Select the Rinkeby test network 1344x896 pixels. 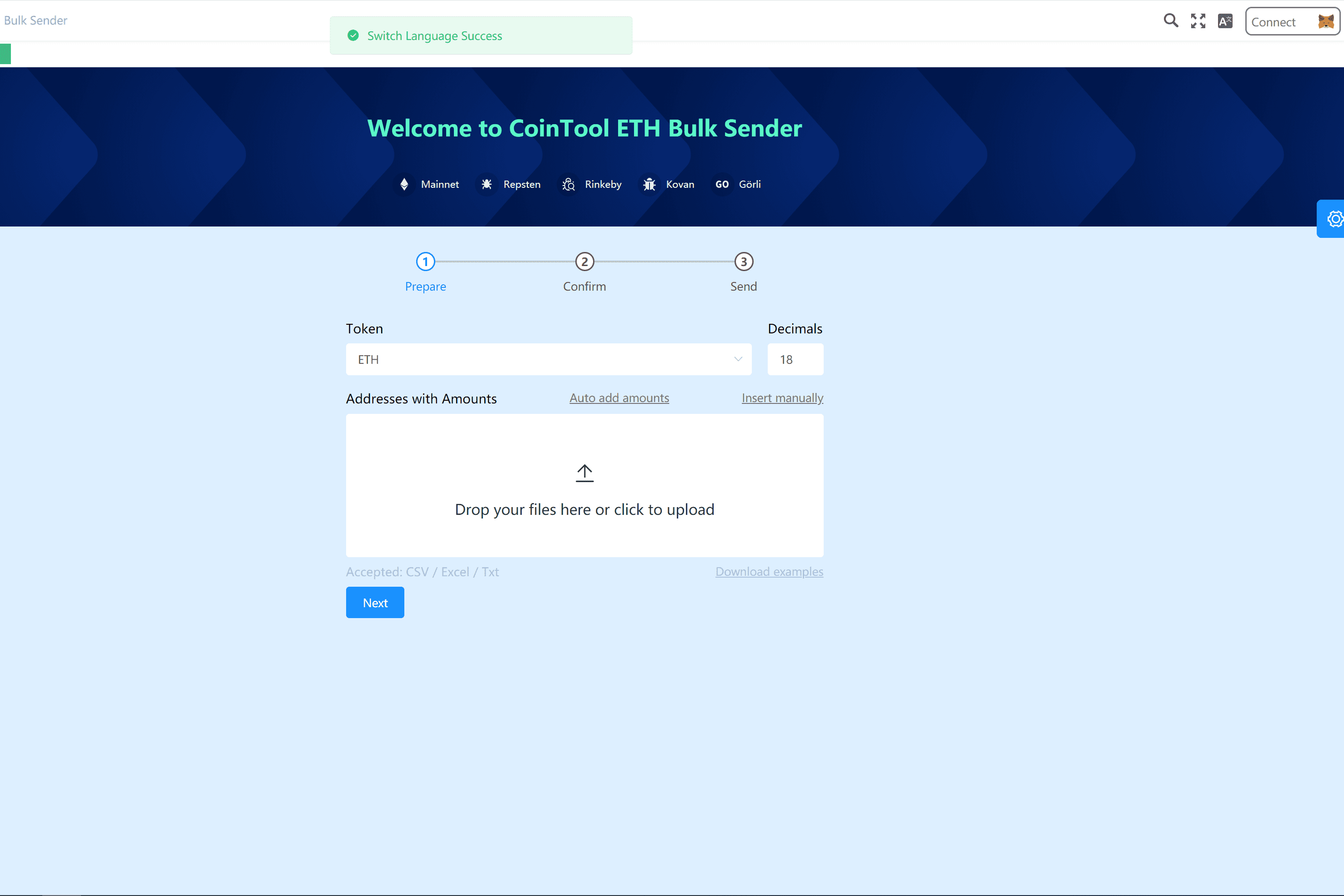point(568,184)
